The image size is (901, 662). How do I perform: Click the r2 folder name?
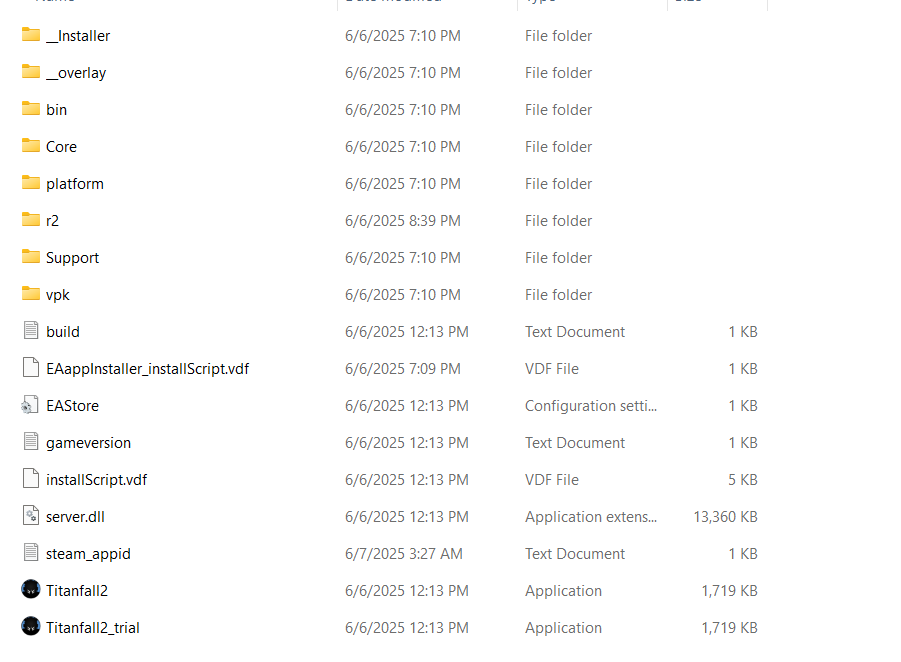[x=52, y=221]
